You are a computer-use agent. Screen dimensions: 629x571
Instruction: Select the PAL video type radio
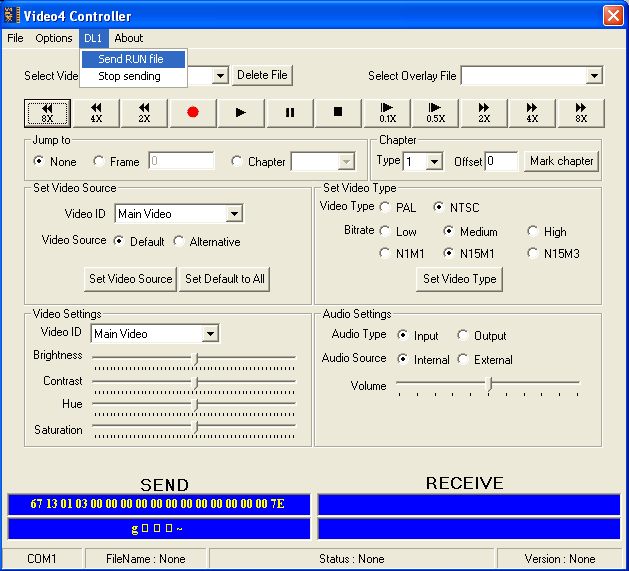[x=386, y=207]
